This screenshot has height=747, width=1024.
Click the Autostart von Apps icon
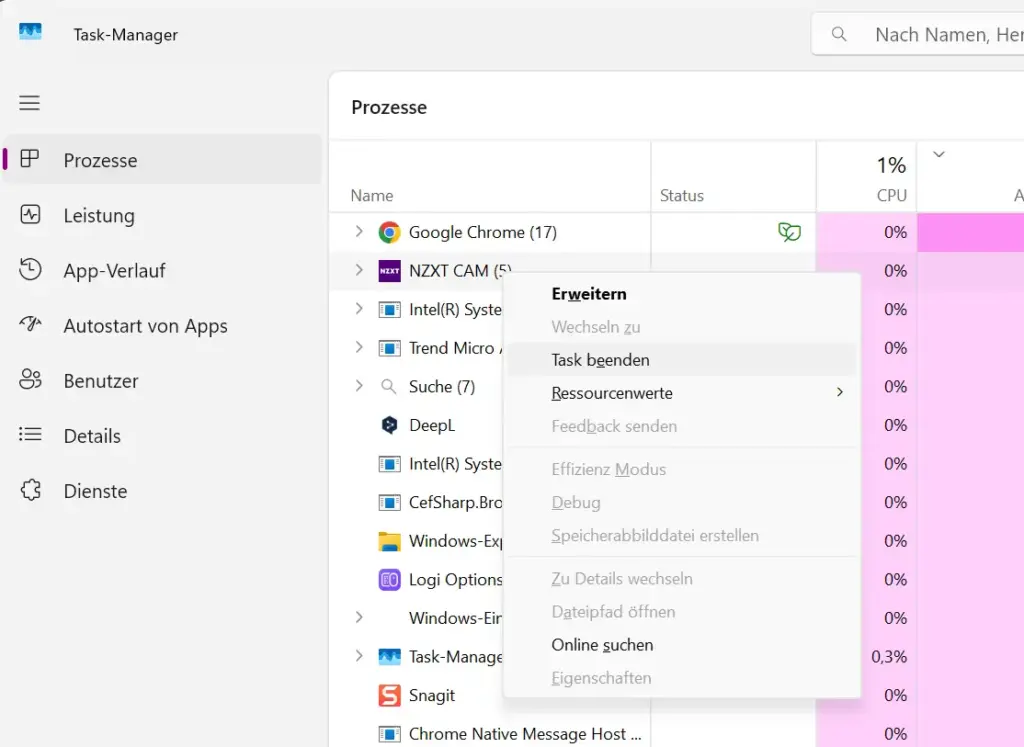30,324
